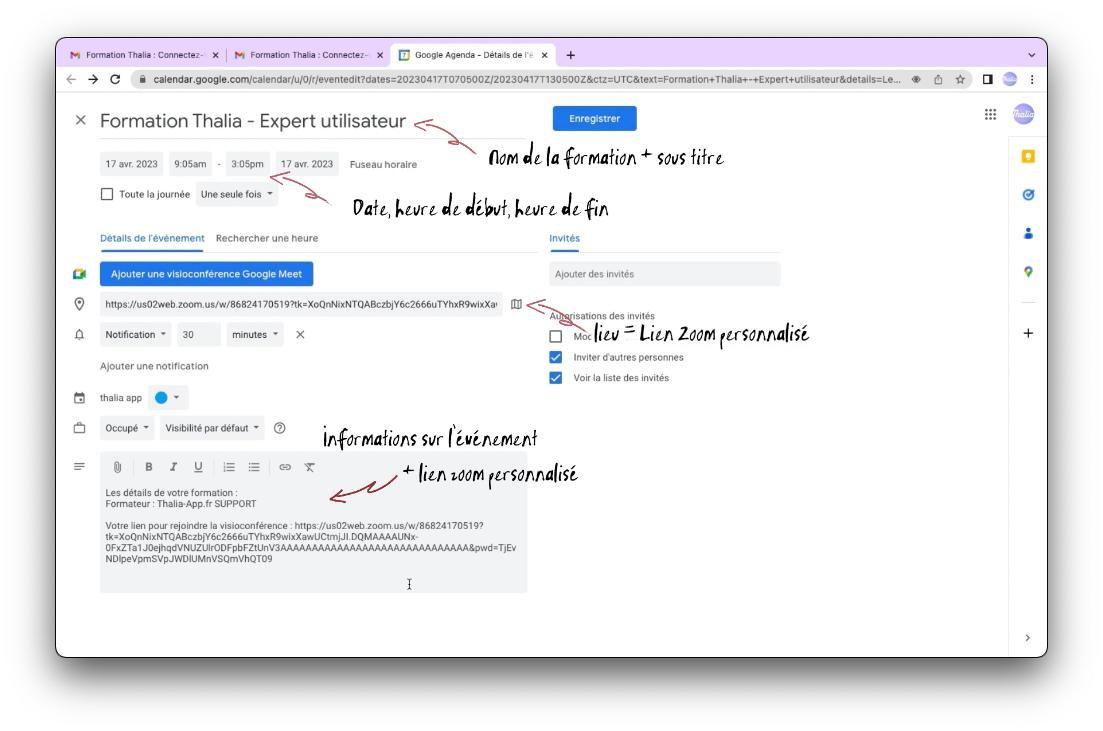Switch to 'Rechercher une heure' tab
The width and height of the screenshot is (1103, 731).
tap(267, 239)
